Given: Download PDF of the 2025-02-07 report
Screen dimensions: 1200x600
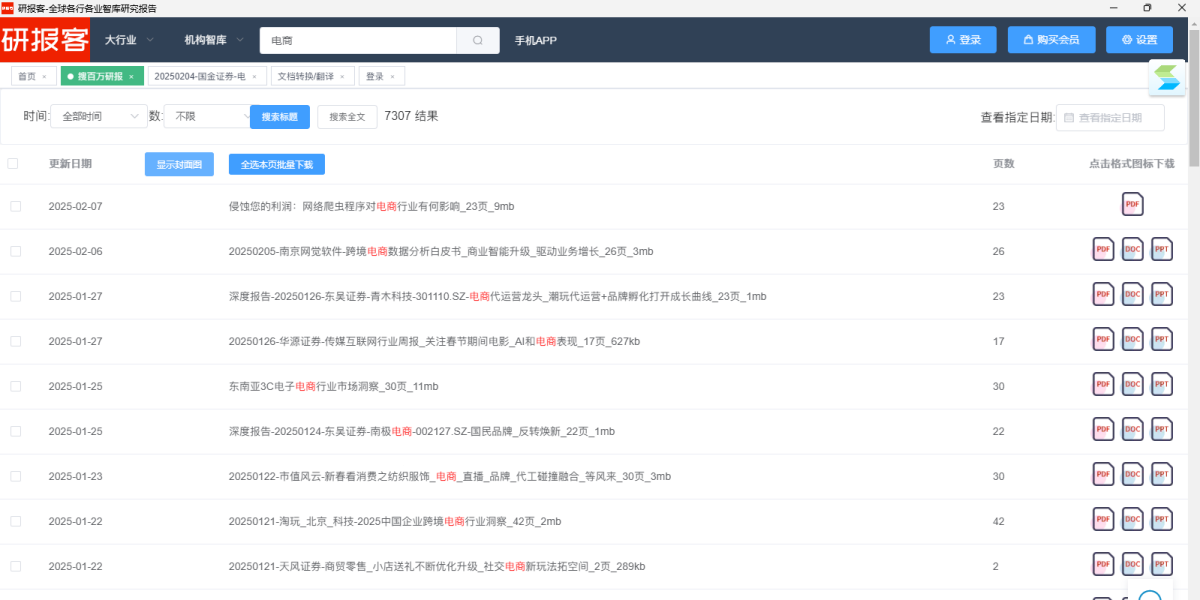Looking at the screenshot, I should 1132,205.
